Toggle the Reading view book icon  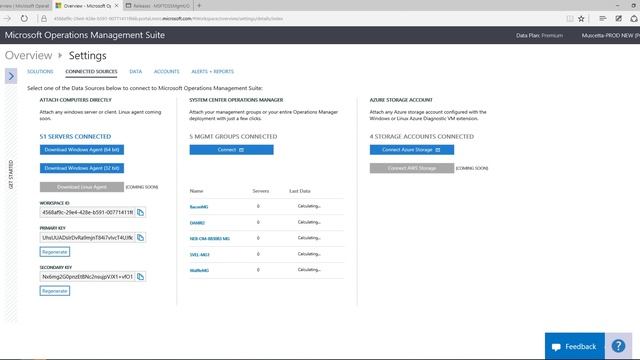click(x=570, y=18)
